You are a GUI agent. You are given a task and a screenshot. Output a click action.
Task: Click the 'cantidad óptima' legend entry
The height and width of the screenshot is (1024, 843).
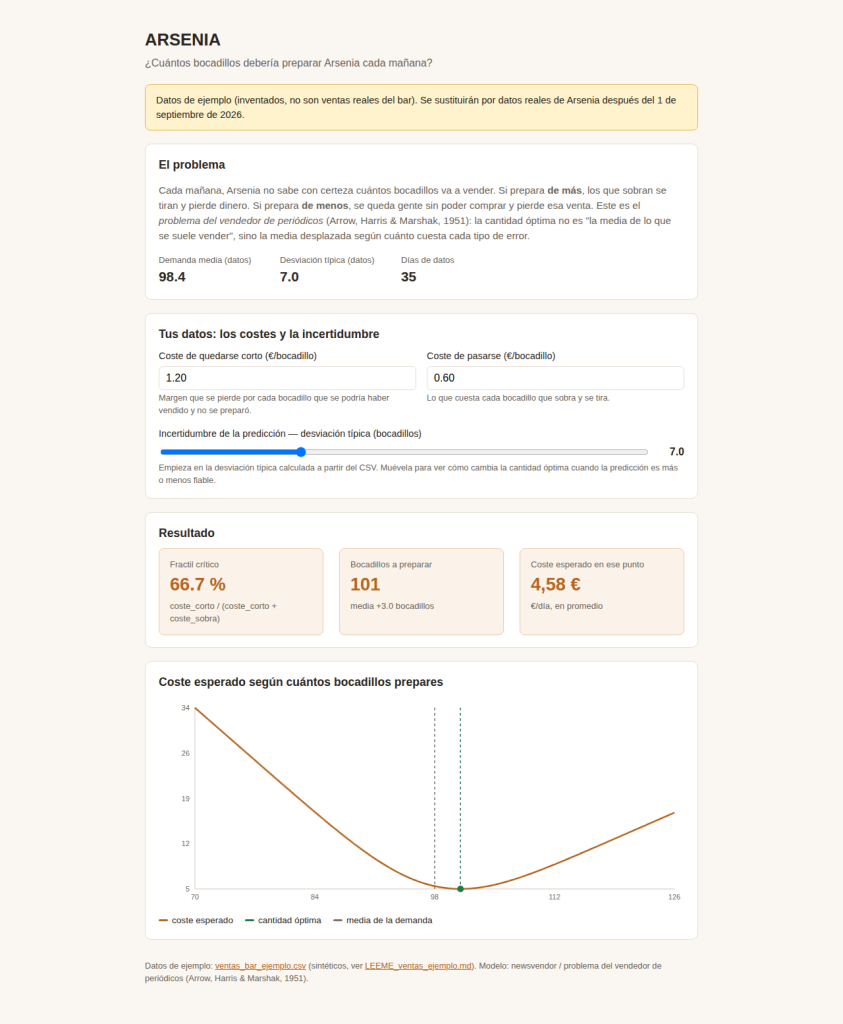[x=283, y=920]
